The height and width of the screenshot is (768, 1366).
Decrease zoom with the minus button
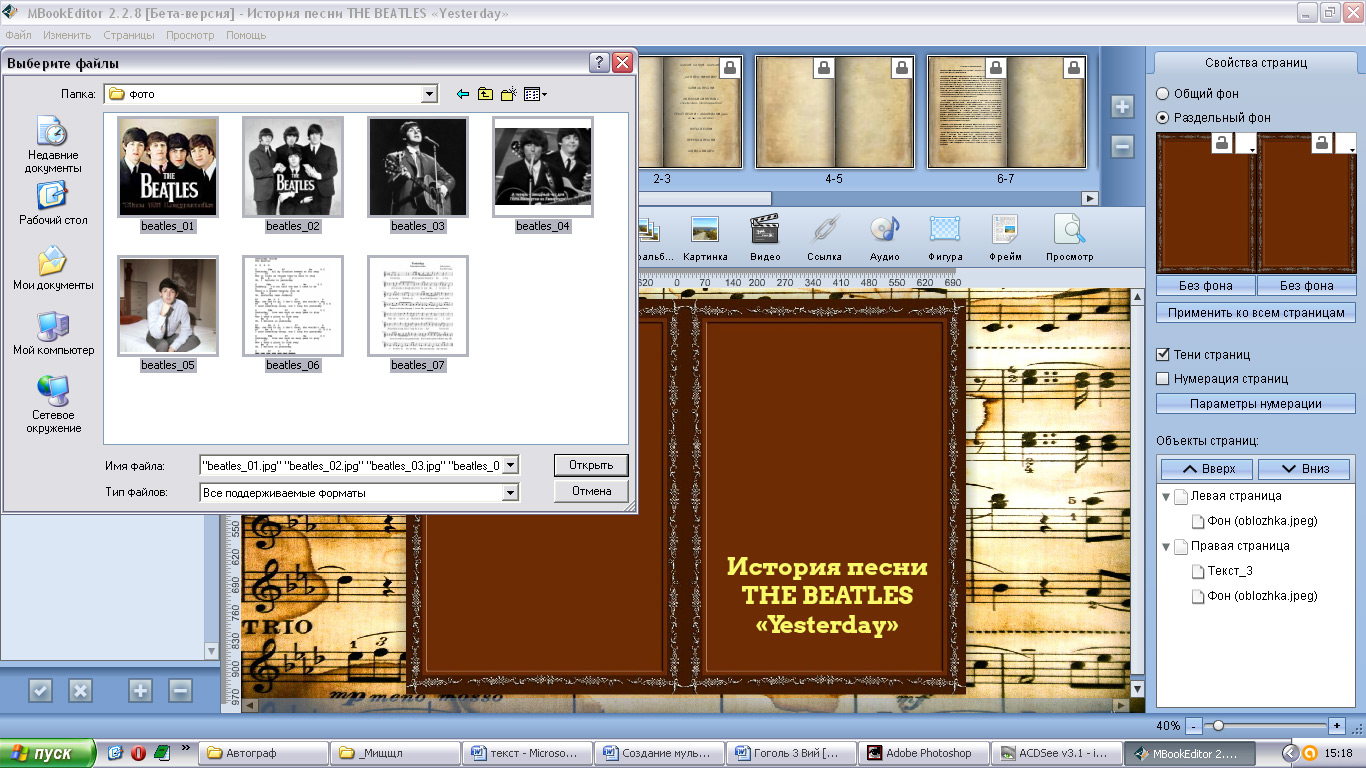point(1194,725)
